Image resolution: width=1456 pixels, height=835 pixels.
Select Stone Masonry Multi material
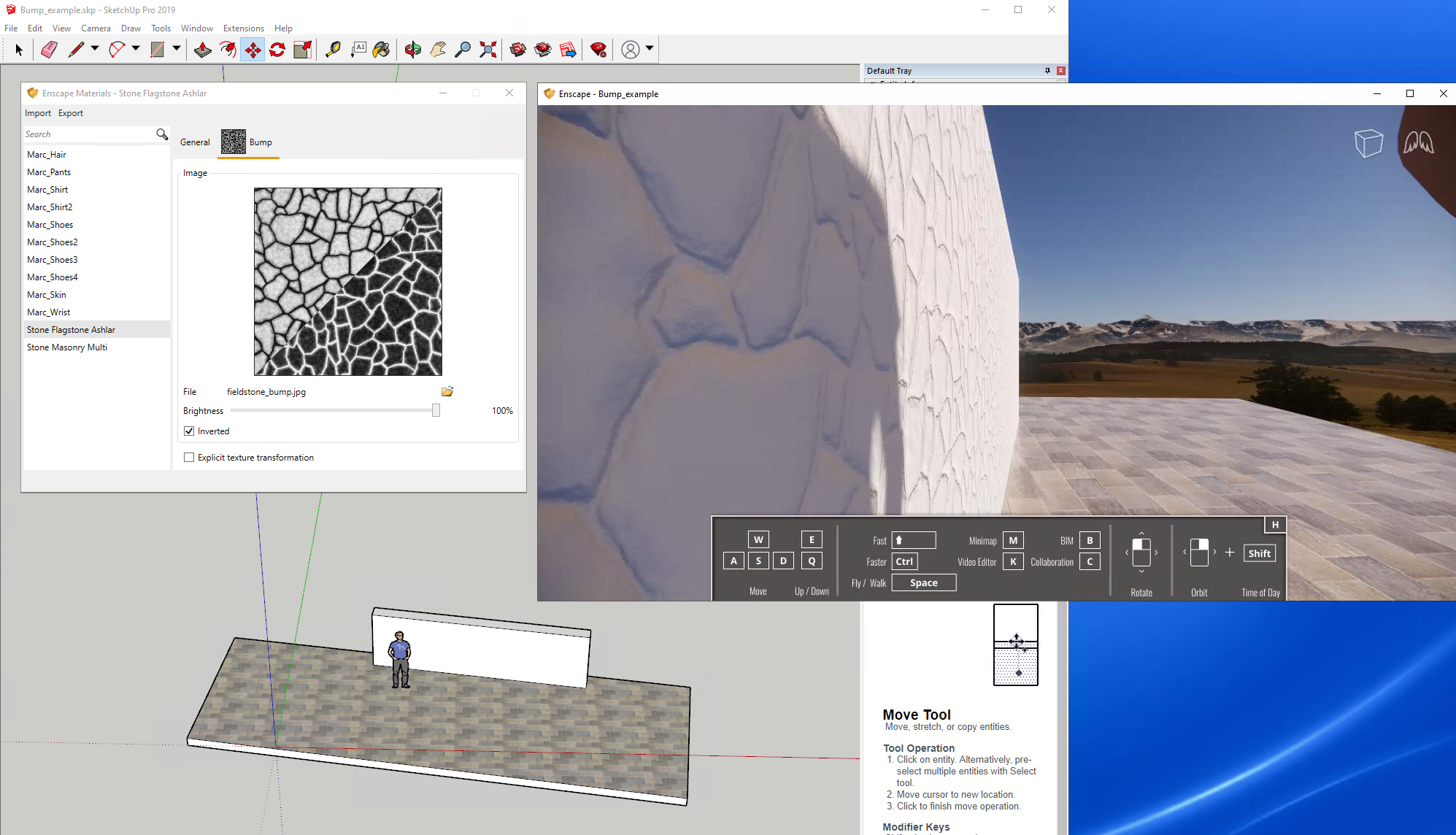click(x=67, y=347)
